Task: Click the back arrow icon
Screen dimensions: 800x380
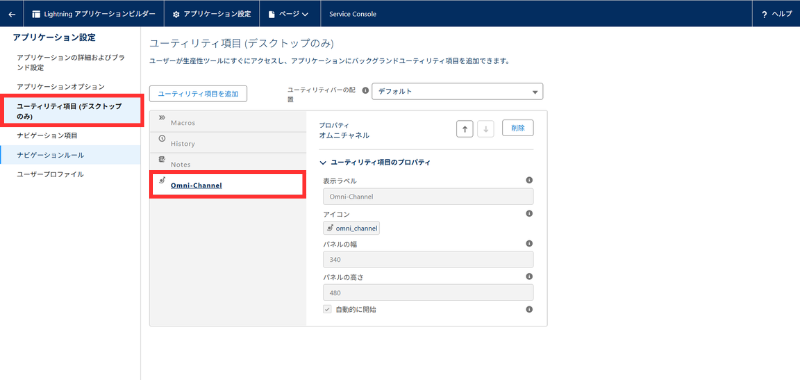Action: click(x=12, y=14)
